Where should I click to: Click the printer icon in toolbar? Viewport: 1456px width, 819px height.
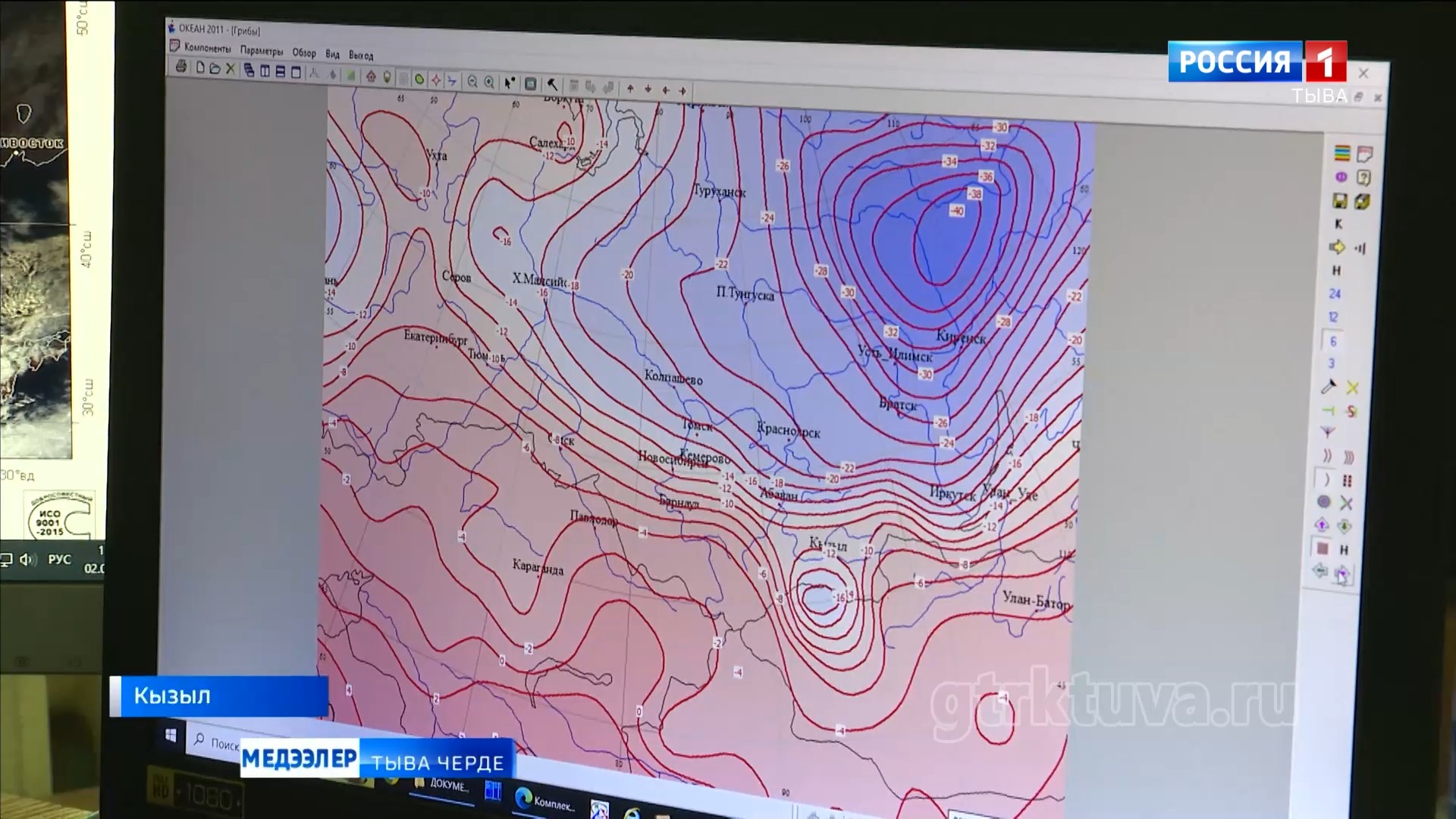[181, 67]
